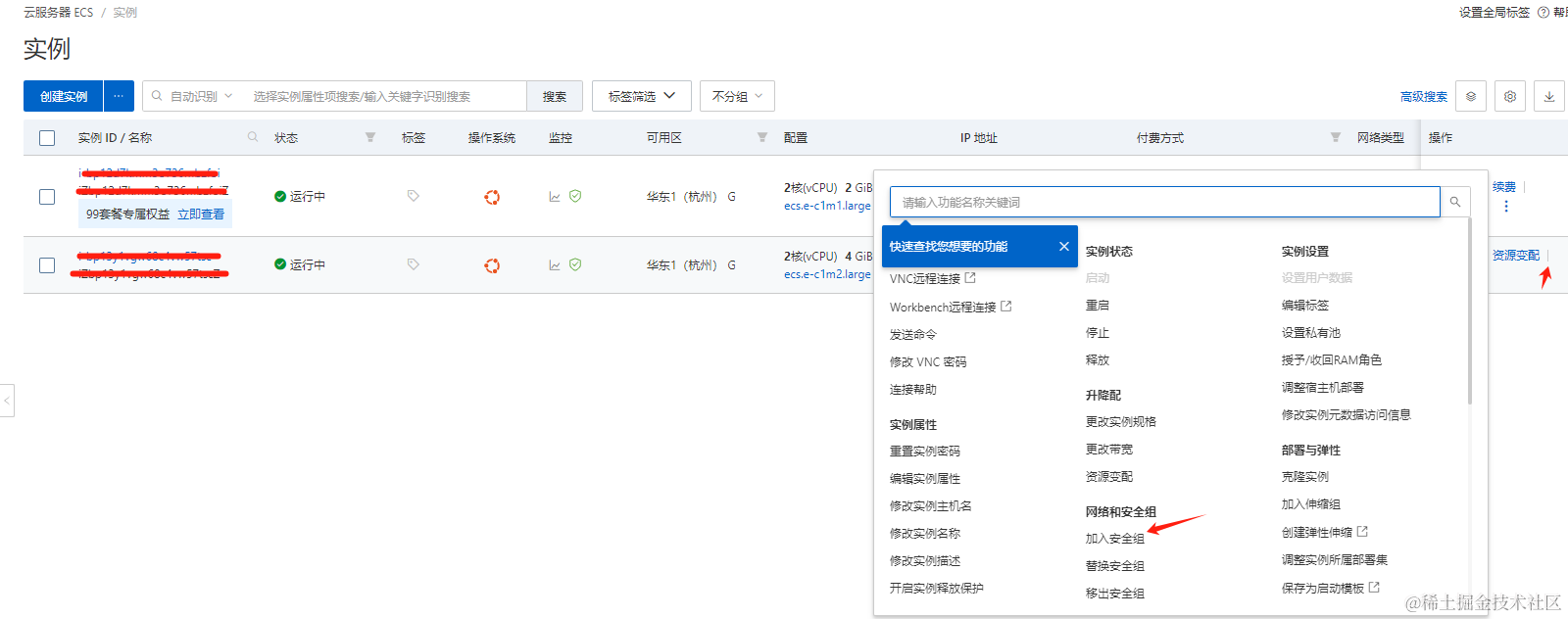The width and height of the screenshot is (1568, 619).
Task: Select 编辑实例属性 menu item
Action: 925,479
